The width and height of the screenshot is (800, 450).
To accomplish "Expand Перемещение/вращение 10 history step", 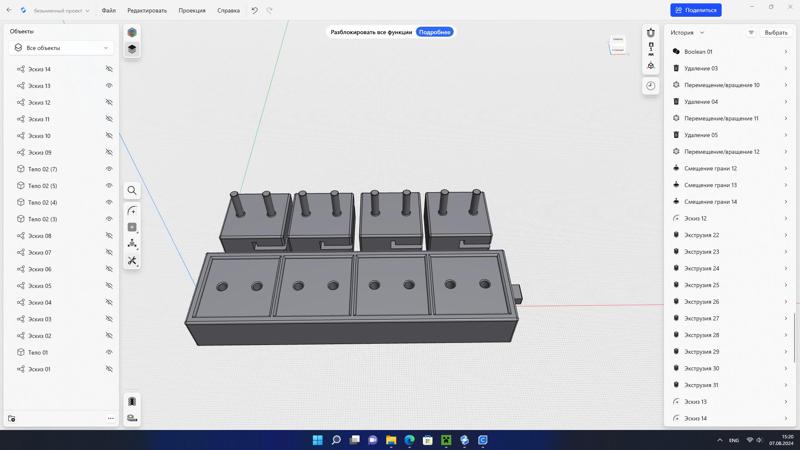I will click(786, 85).
